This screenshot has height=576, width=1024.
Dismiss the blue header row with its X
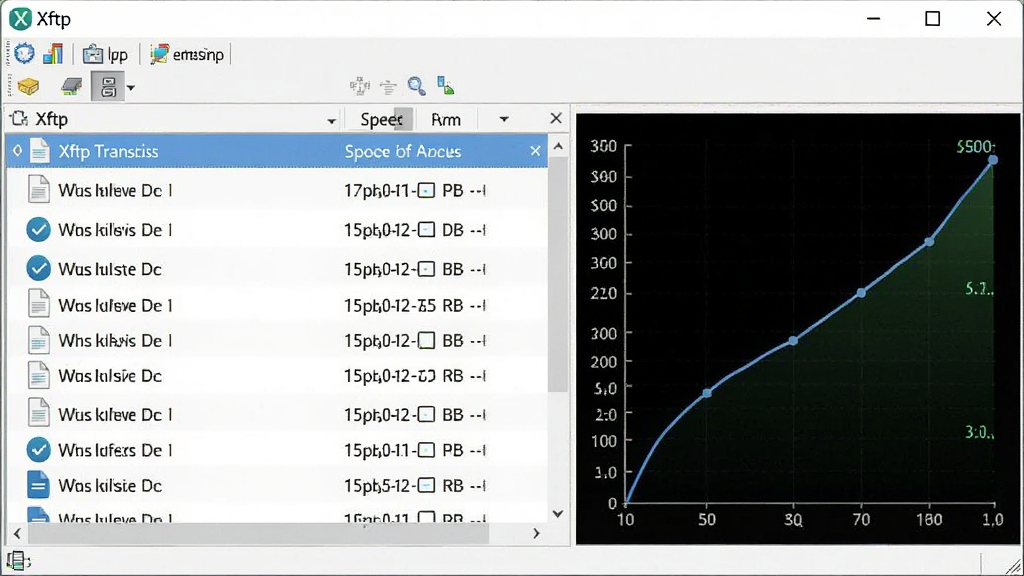pyautogui.click(x=535, y=151)
